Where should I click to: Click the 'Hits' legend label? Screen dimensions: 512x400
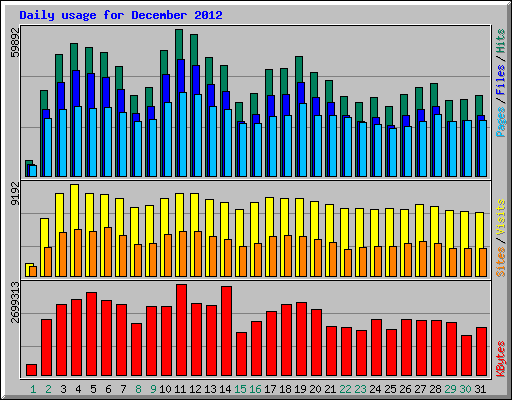click(500, 41)
